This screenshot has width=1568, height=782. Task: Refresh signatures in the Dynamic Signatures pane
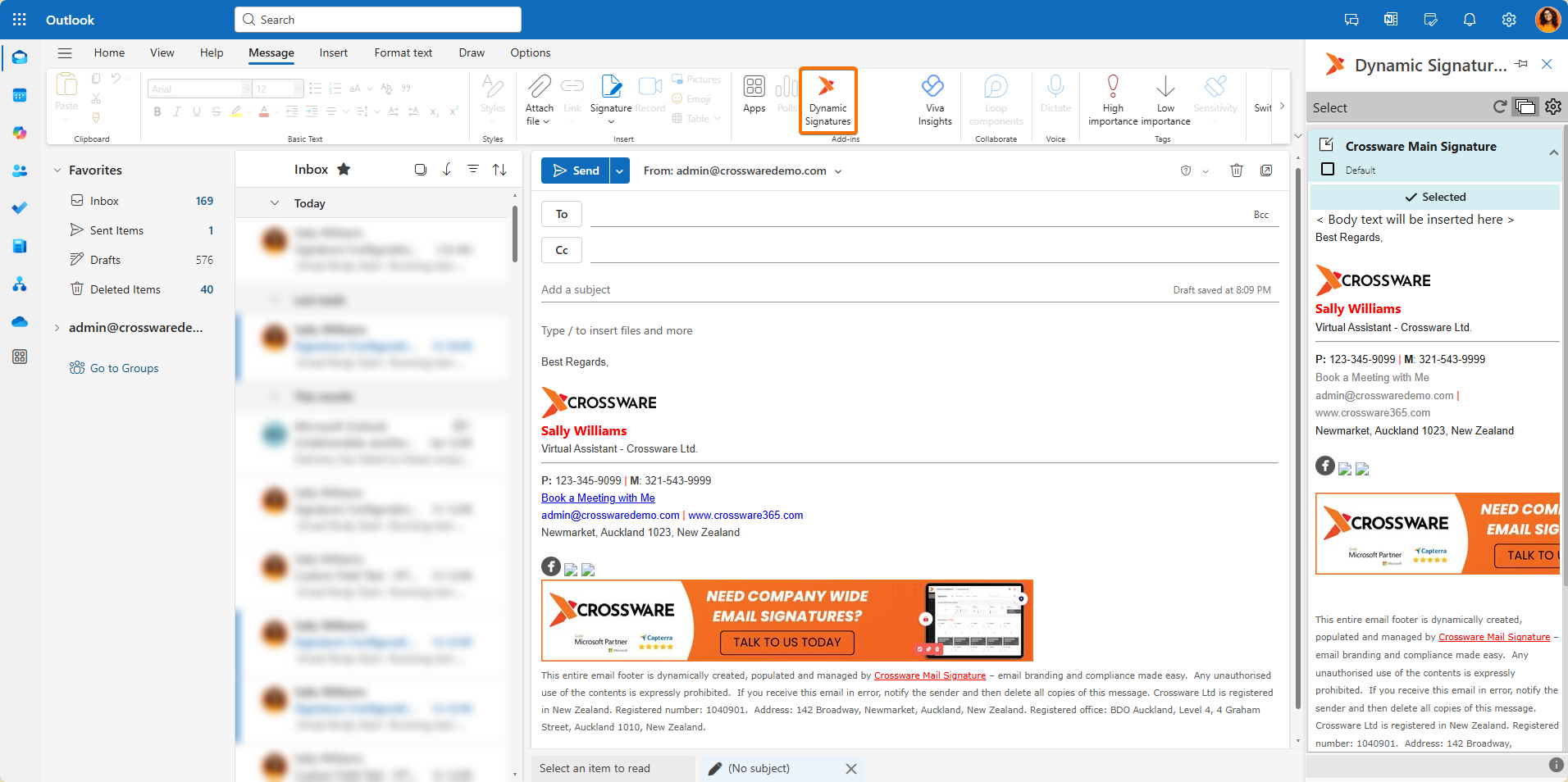[1499, 107]
